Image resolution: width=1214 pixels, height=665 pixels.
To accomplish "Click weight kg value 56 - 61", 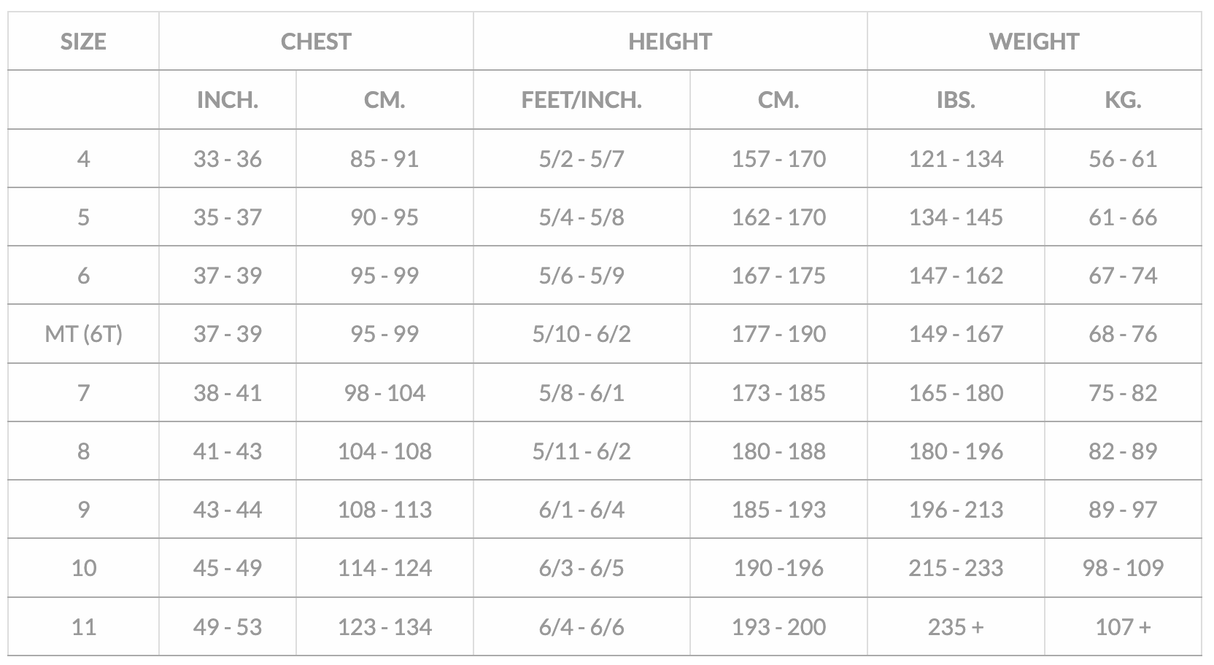I will 1123,159.
